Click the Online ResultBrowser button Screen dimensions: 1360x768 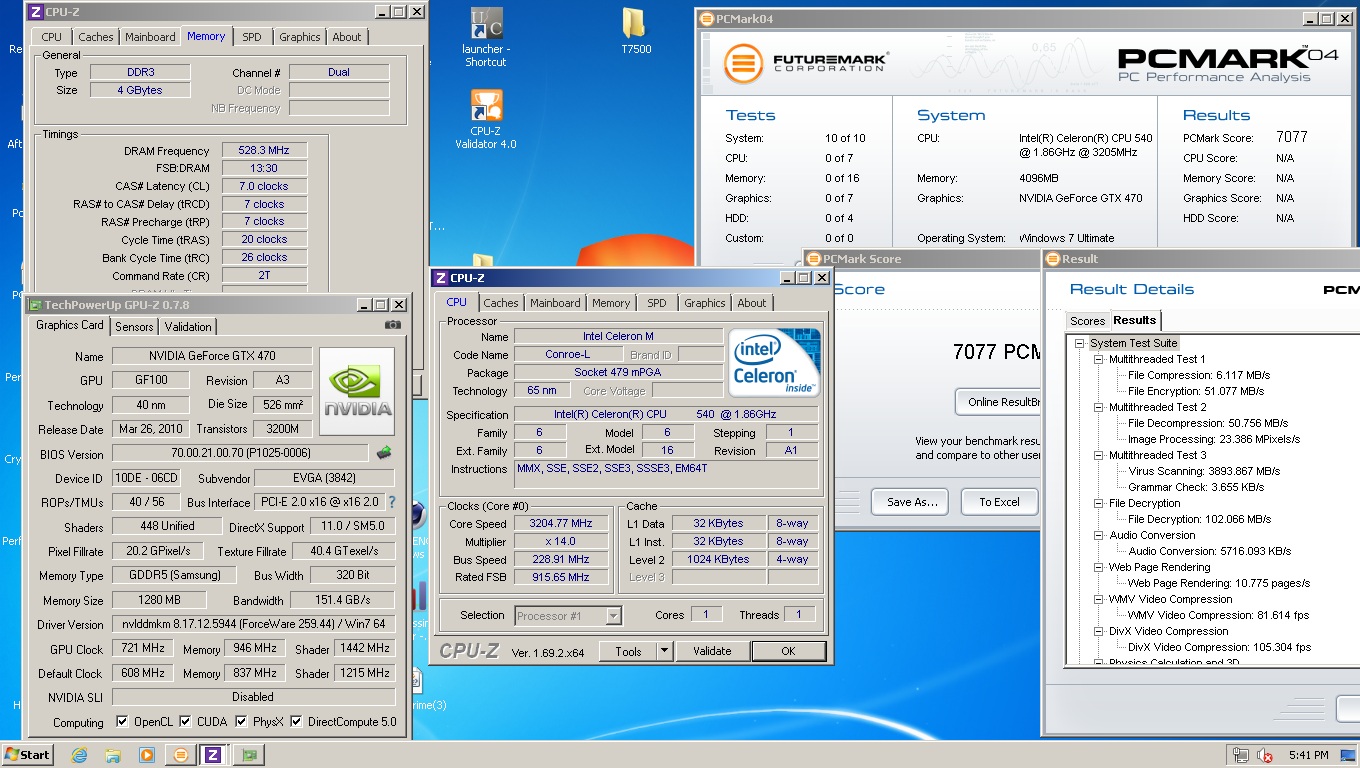point(998,402)
